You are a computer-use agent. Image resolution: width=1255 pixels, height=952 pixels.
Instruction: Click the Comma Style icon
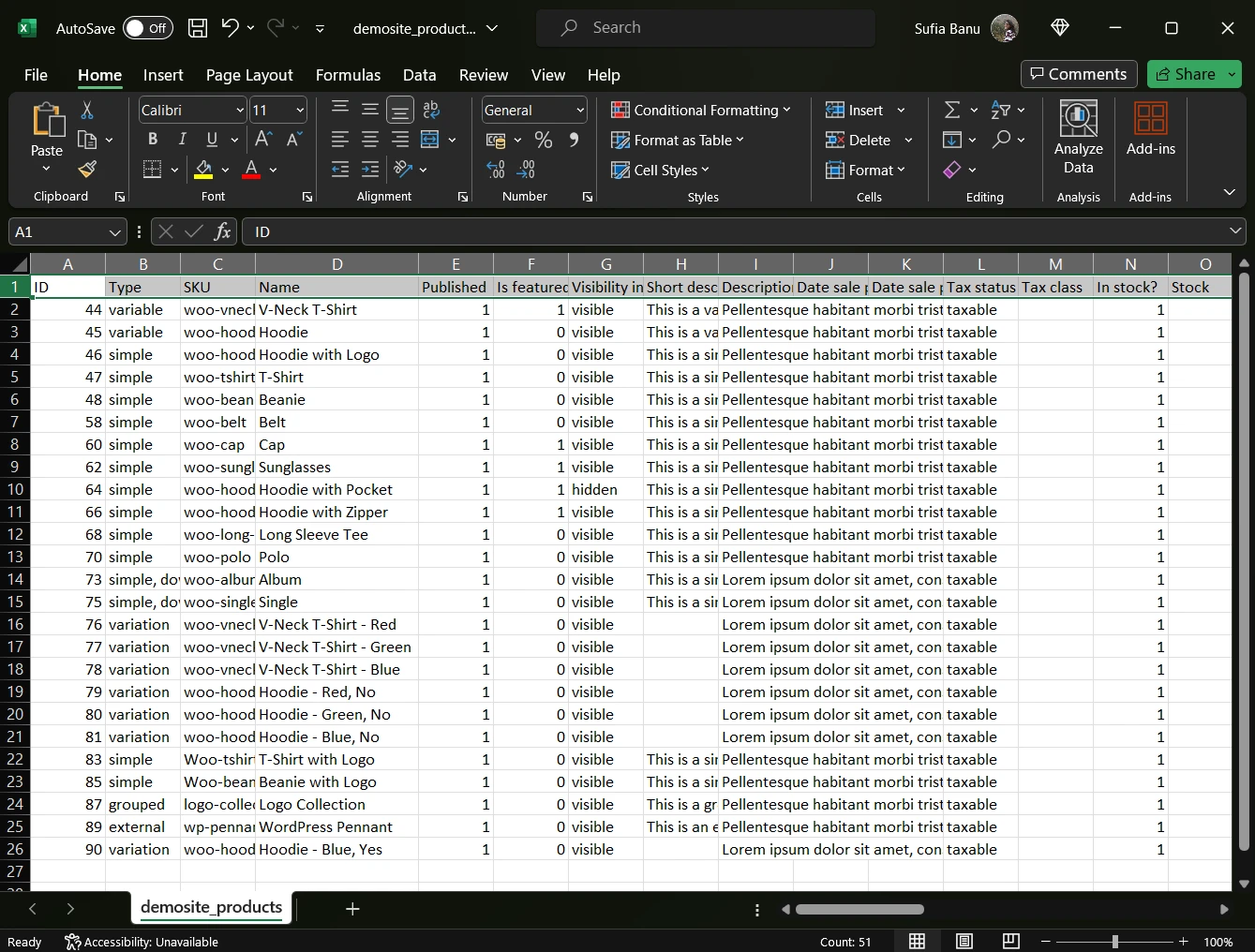574,140
